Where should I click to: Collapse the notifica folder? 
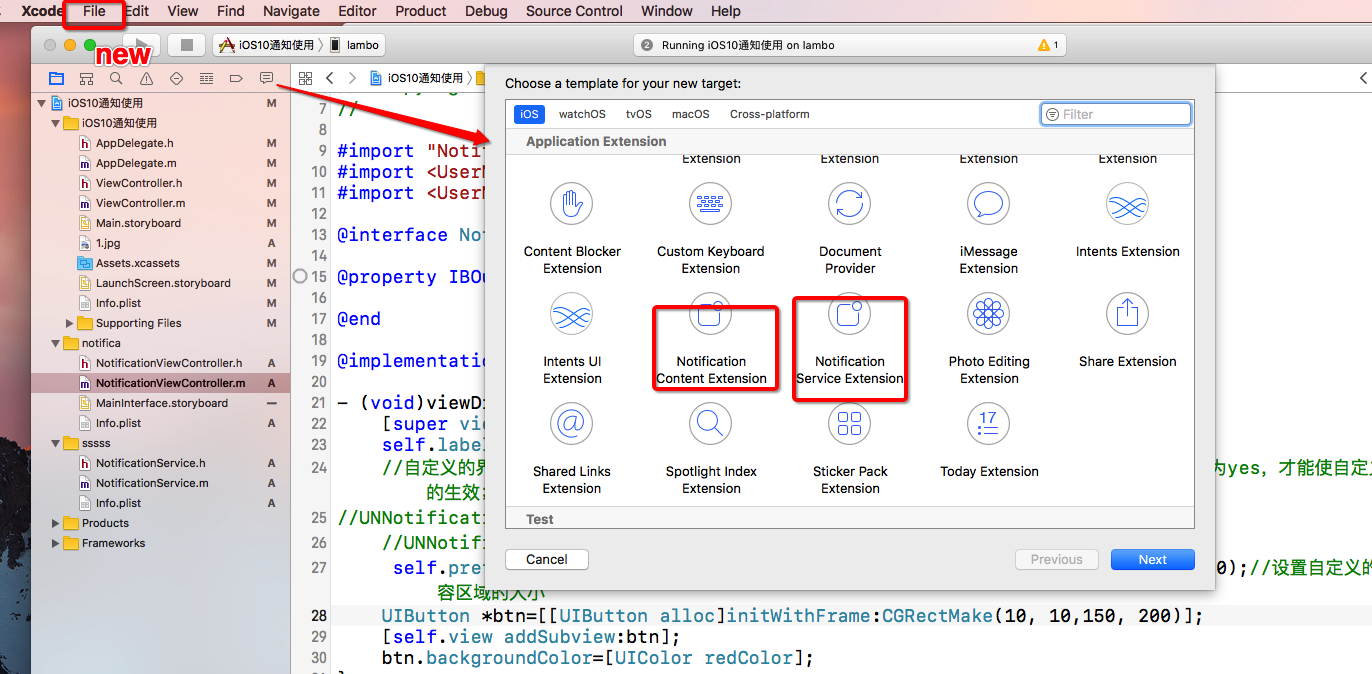pos(56,343)
